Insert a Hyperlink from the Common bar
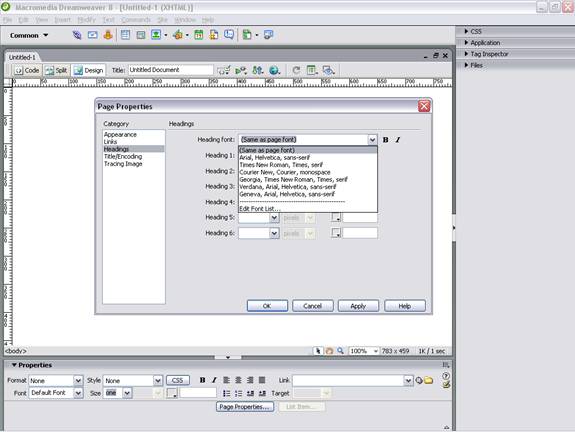 [77, 35]
